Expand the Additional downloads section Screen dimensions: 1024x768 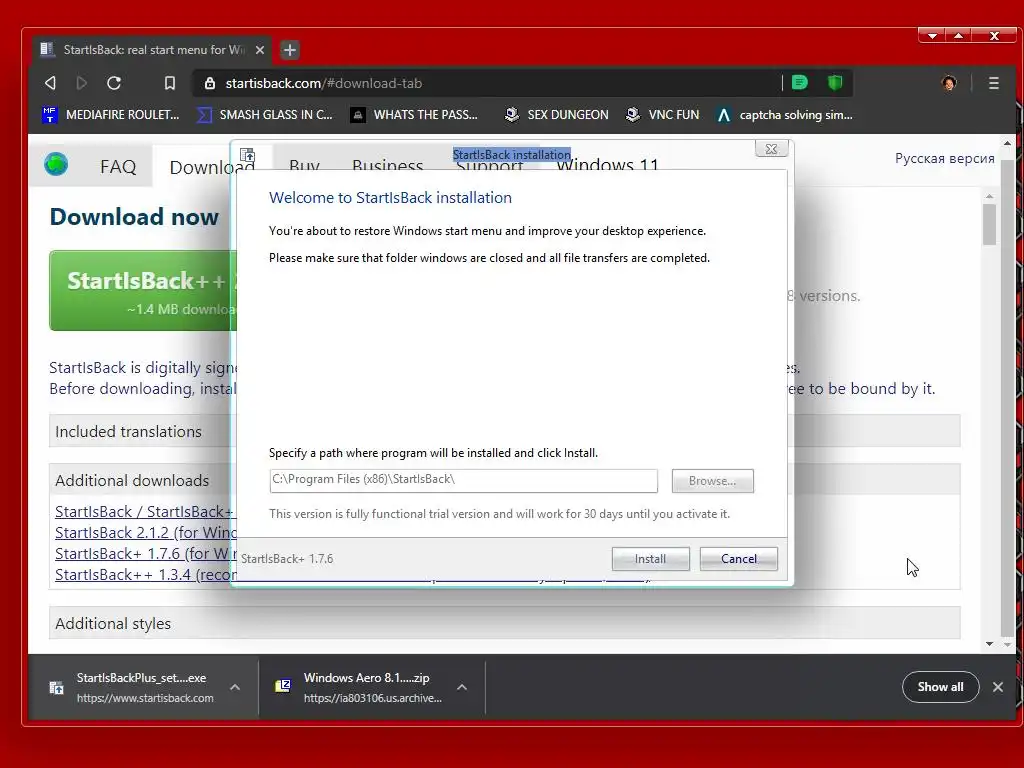[x=505, y=480]
